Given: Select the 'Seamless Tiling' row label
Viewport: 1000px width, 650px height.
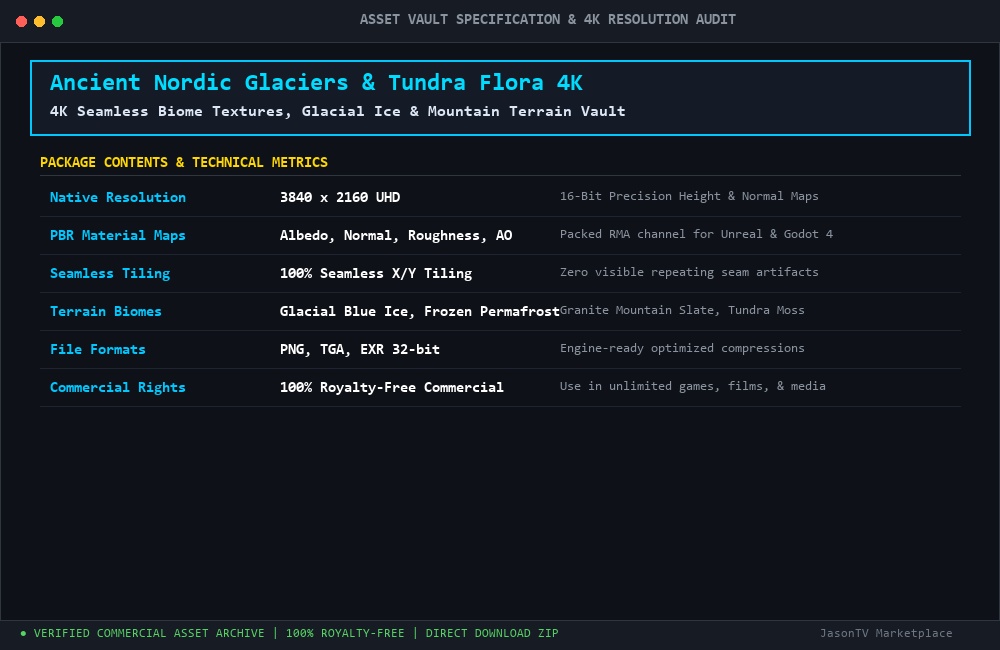Looking at the screenshot, I should pyautogui.click(x=110, y=273).
